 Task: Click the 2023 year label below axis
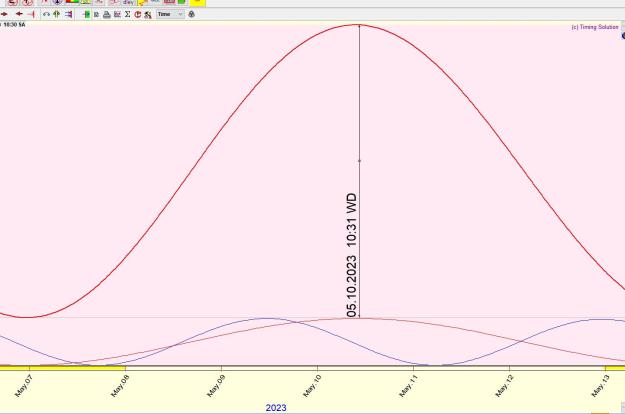click(x=276, y=408)
